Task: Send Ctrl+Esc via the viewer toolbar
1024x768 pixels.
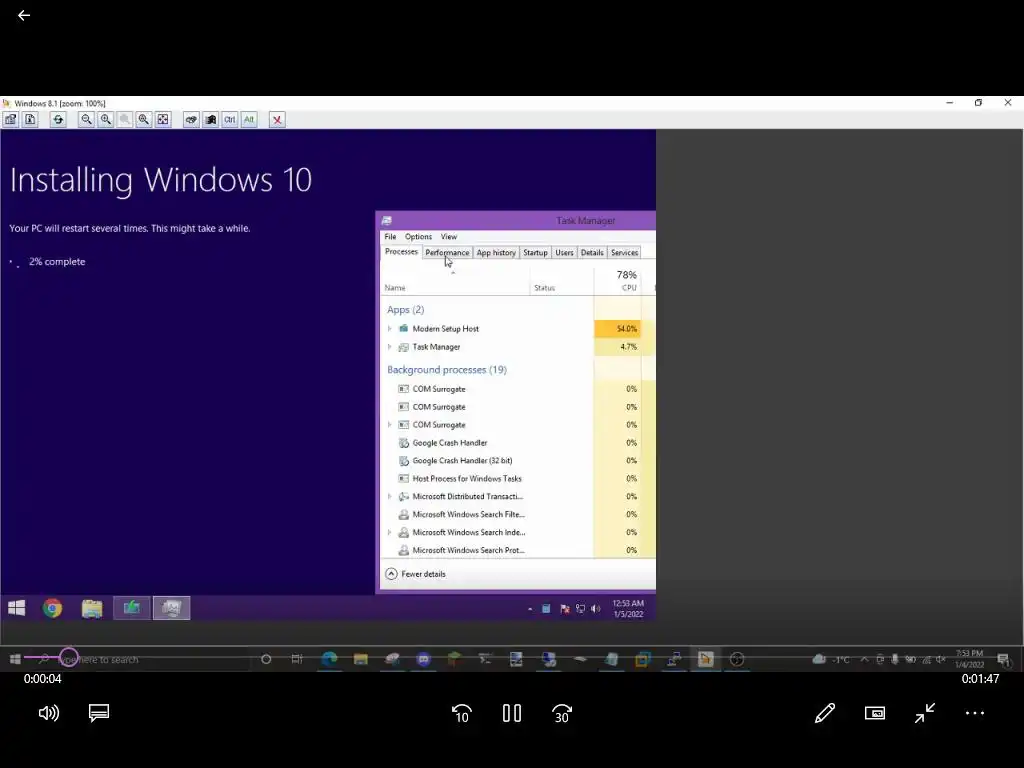Action: tap(210, 120)
